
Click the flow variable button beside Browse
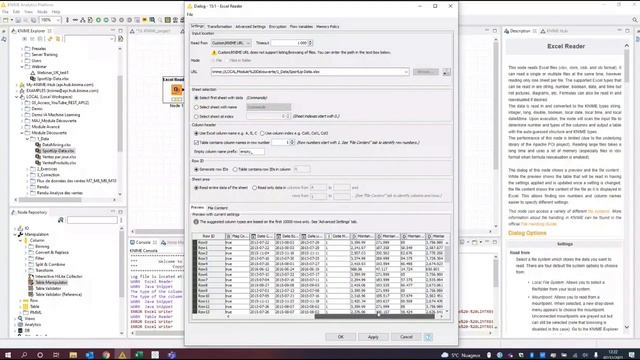[446, 72]
